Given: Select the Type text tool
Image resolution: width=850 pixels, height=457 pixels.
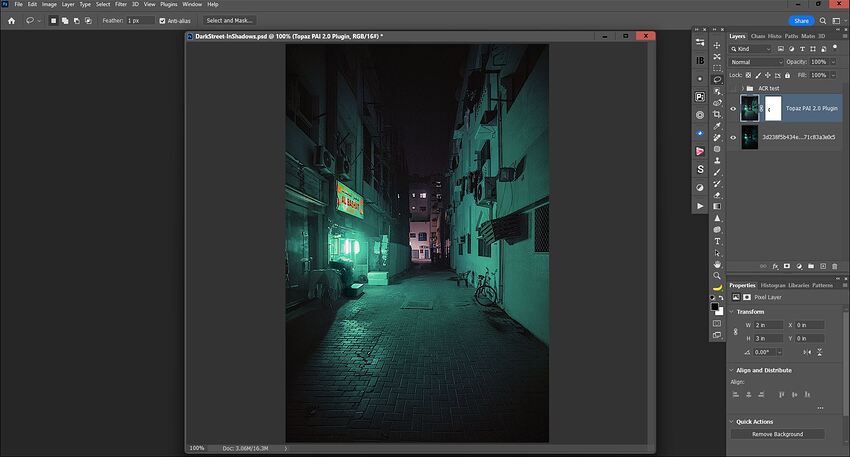Looking at the screenshot, I should [x=717, y=241].
